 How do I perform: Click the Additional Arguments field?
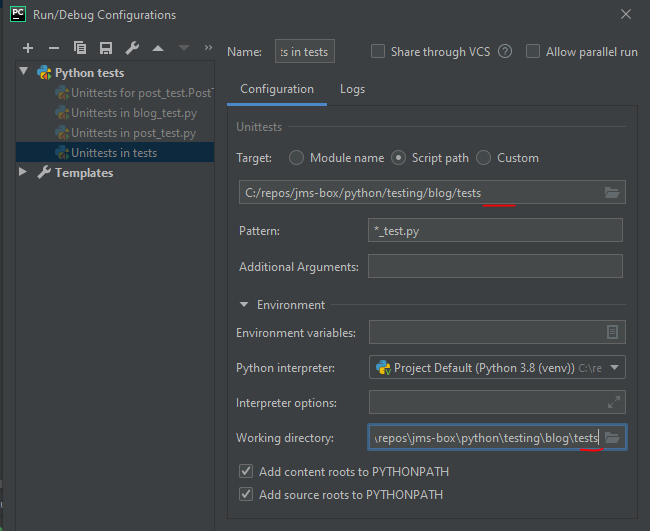tap(495, 266)
